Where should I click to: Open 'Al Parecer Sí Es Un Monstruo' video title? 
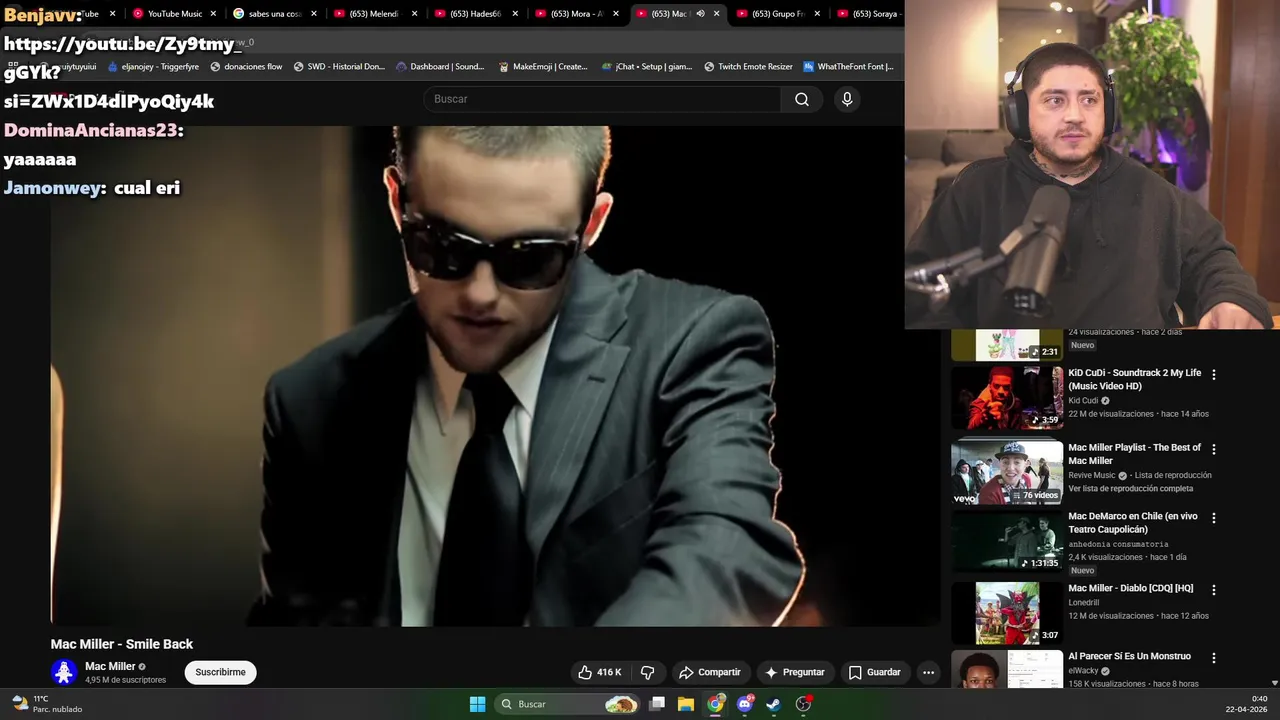pos(1129,656)
